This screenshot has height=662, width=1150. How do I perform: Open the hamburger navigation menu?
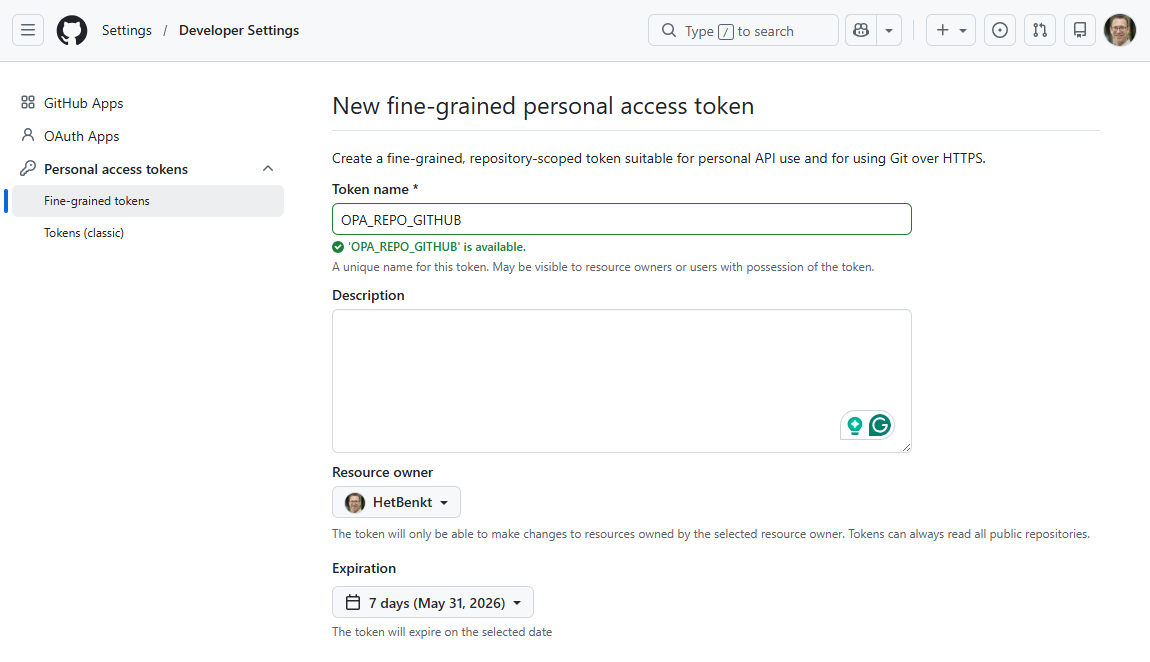click(x=28, y=30)
